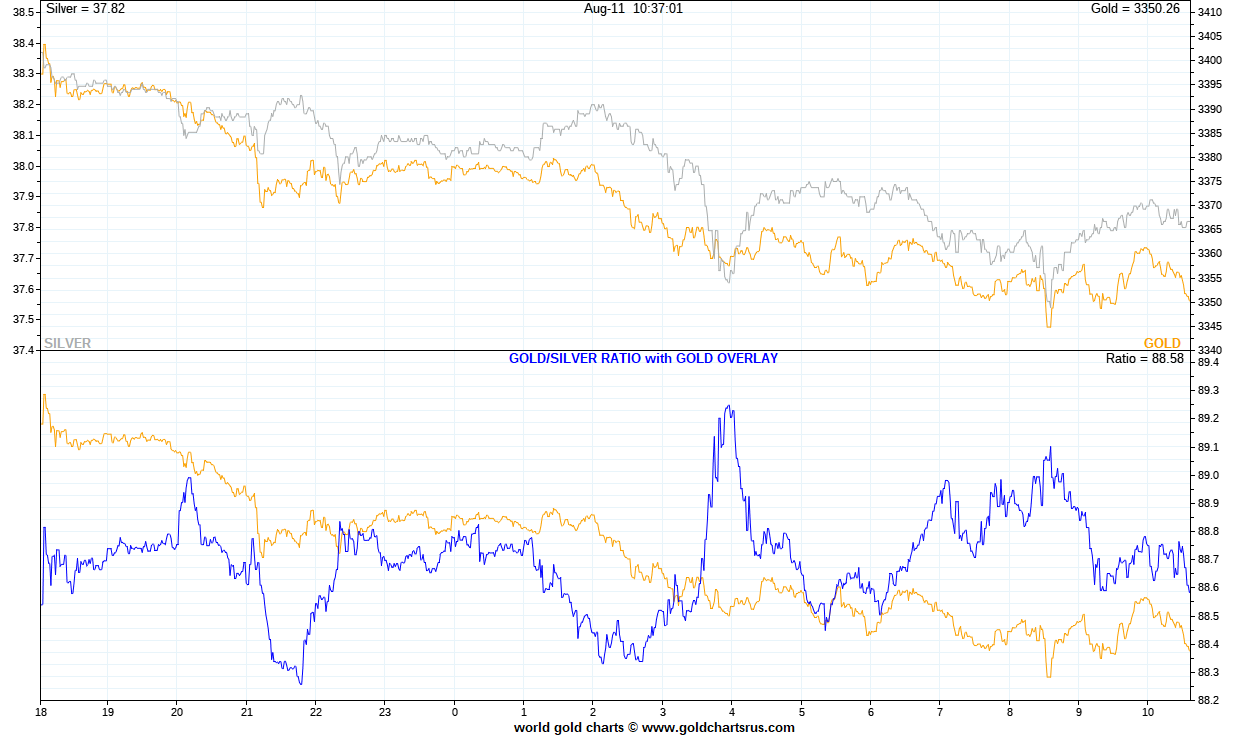Click the 3385 gold axis value
The width and height of the screenshot is (1240, 735).
click(x=1210, y=133)
